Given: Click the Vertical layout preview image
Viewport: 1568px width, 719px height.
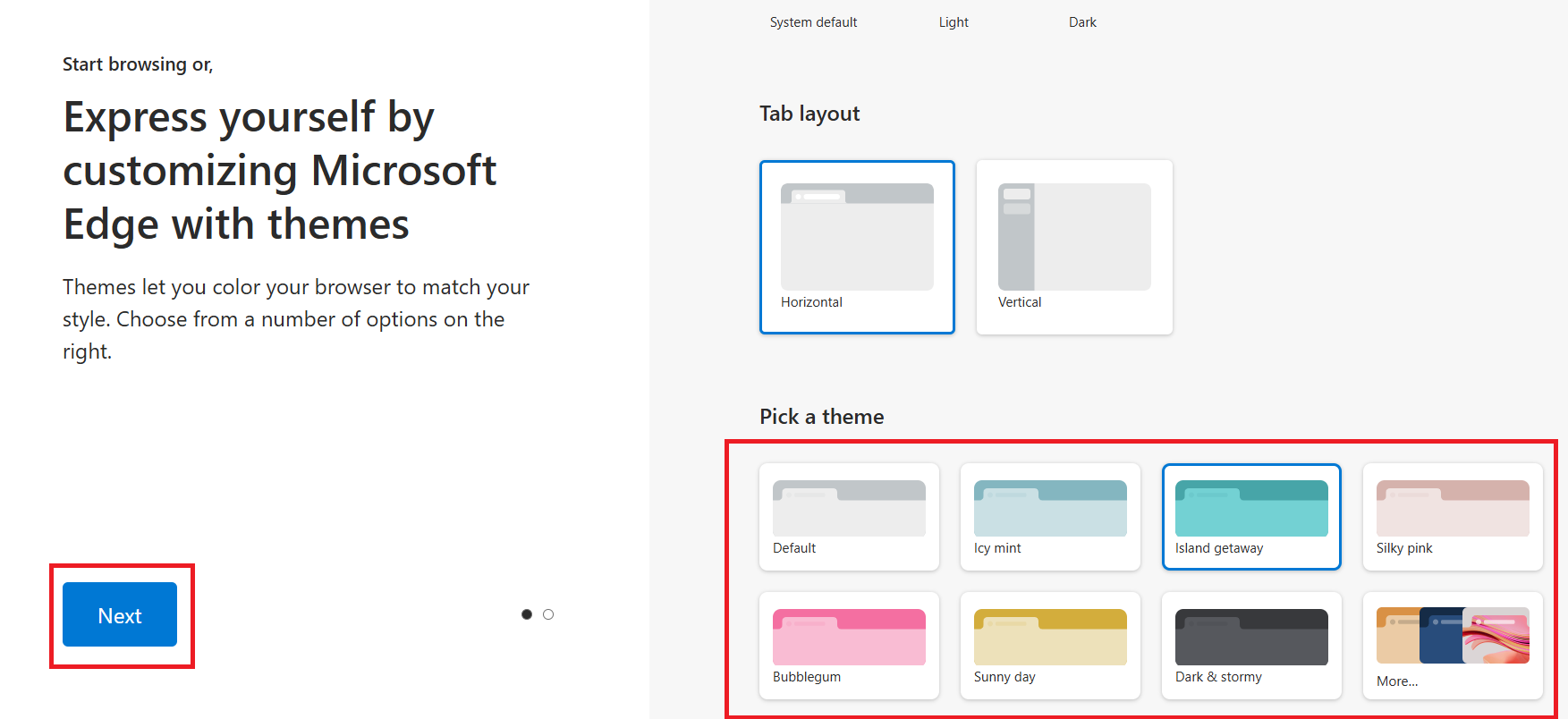Looking at the screenshot, I should coord(1074,237).
